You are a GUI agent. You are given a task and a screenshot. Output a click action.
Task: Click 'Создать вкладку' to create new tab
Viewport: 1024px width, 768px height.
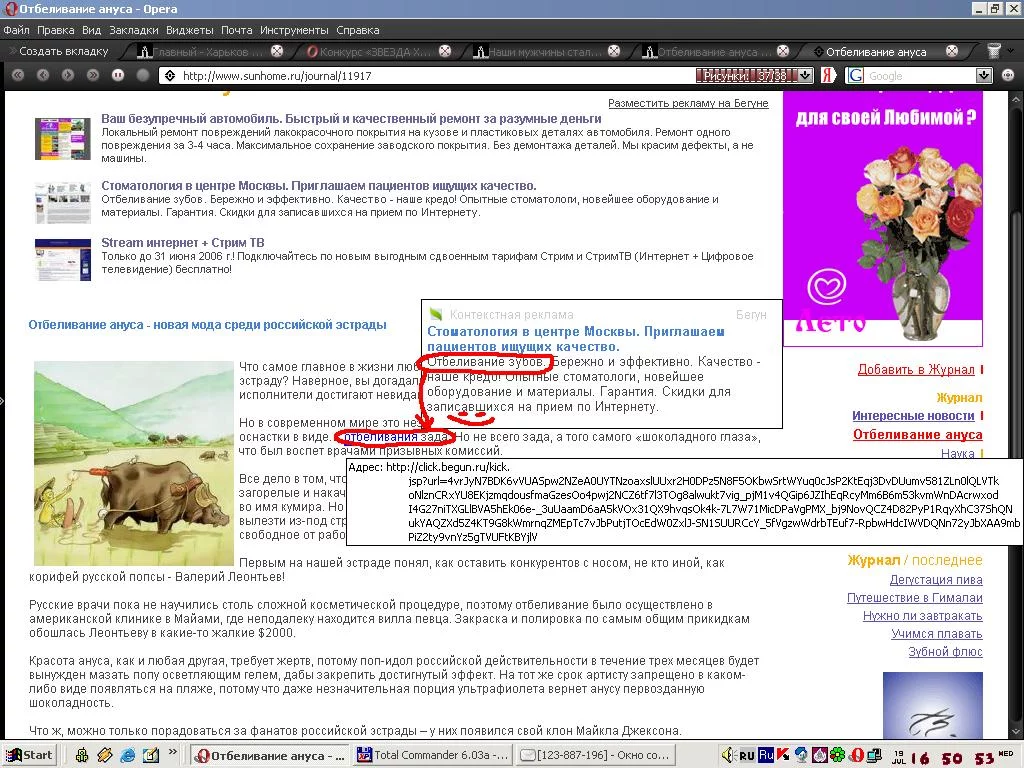[x=59, y=51]
